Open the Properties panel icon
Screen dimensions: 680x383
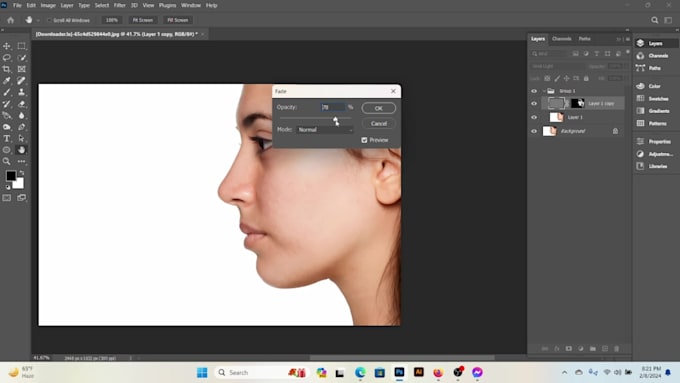640,141
